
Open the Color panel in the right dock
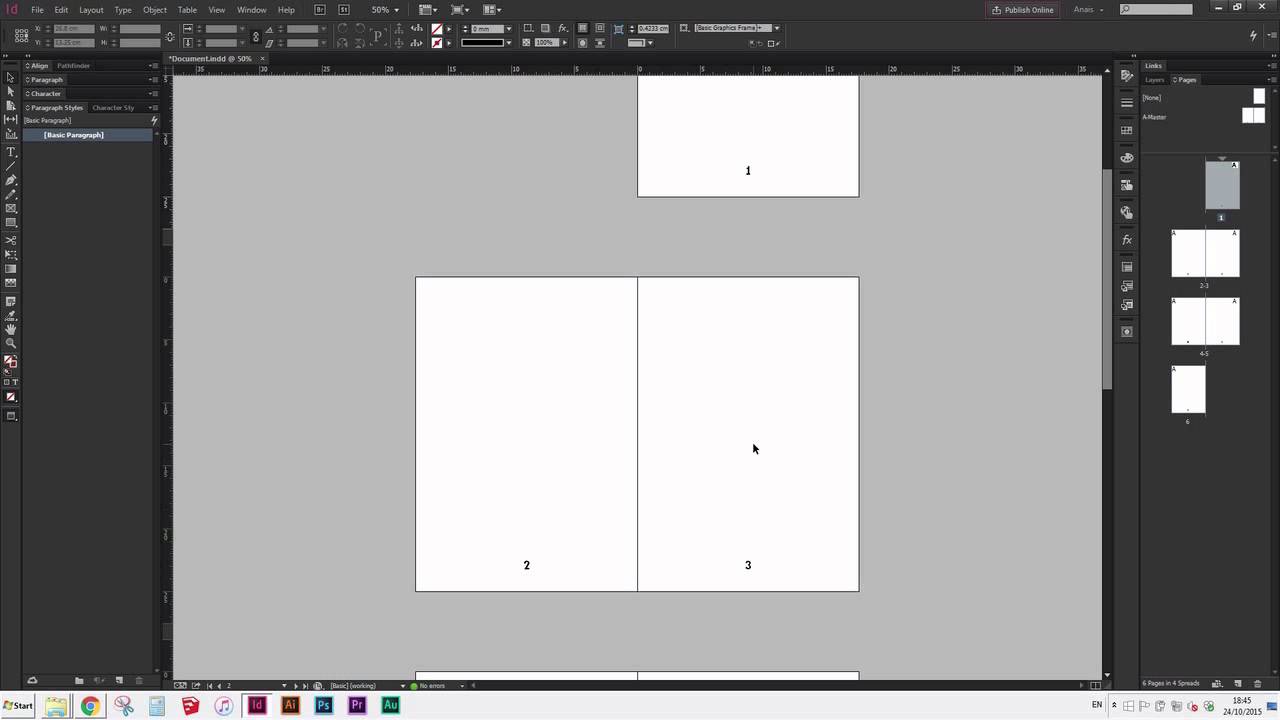pyautogui.click(x=1127, y=157)
